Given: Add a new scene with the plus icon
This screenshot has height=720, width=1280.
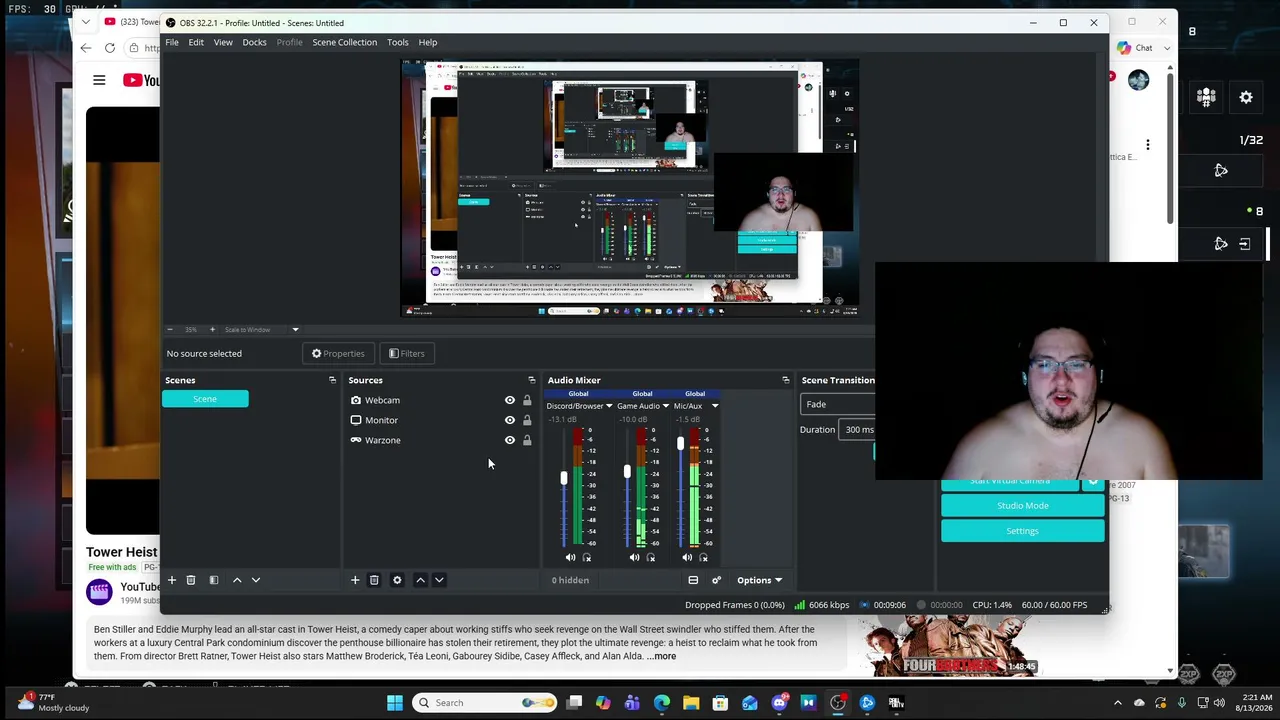Looking at the screenshot, I should click(x=171, y=580).
